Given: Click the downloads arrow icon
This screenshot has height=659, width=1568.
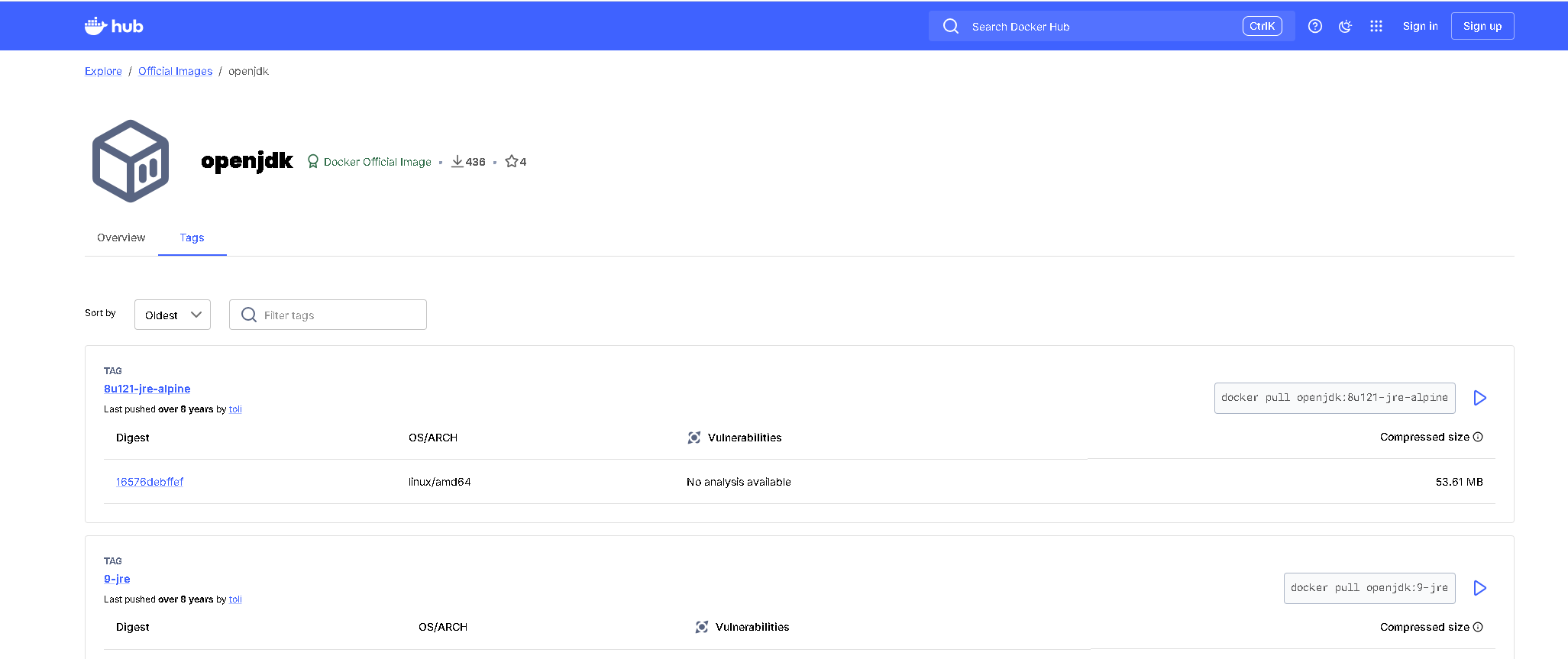Looking at the screenshot, I should 457,161.
